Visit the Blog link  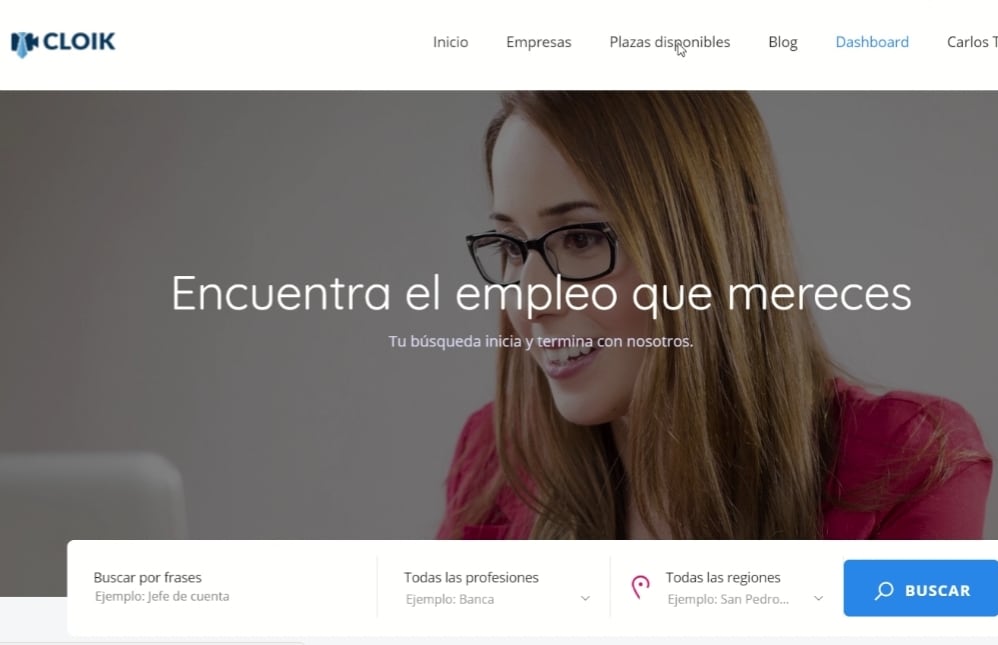point(783,42)
